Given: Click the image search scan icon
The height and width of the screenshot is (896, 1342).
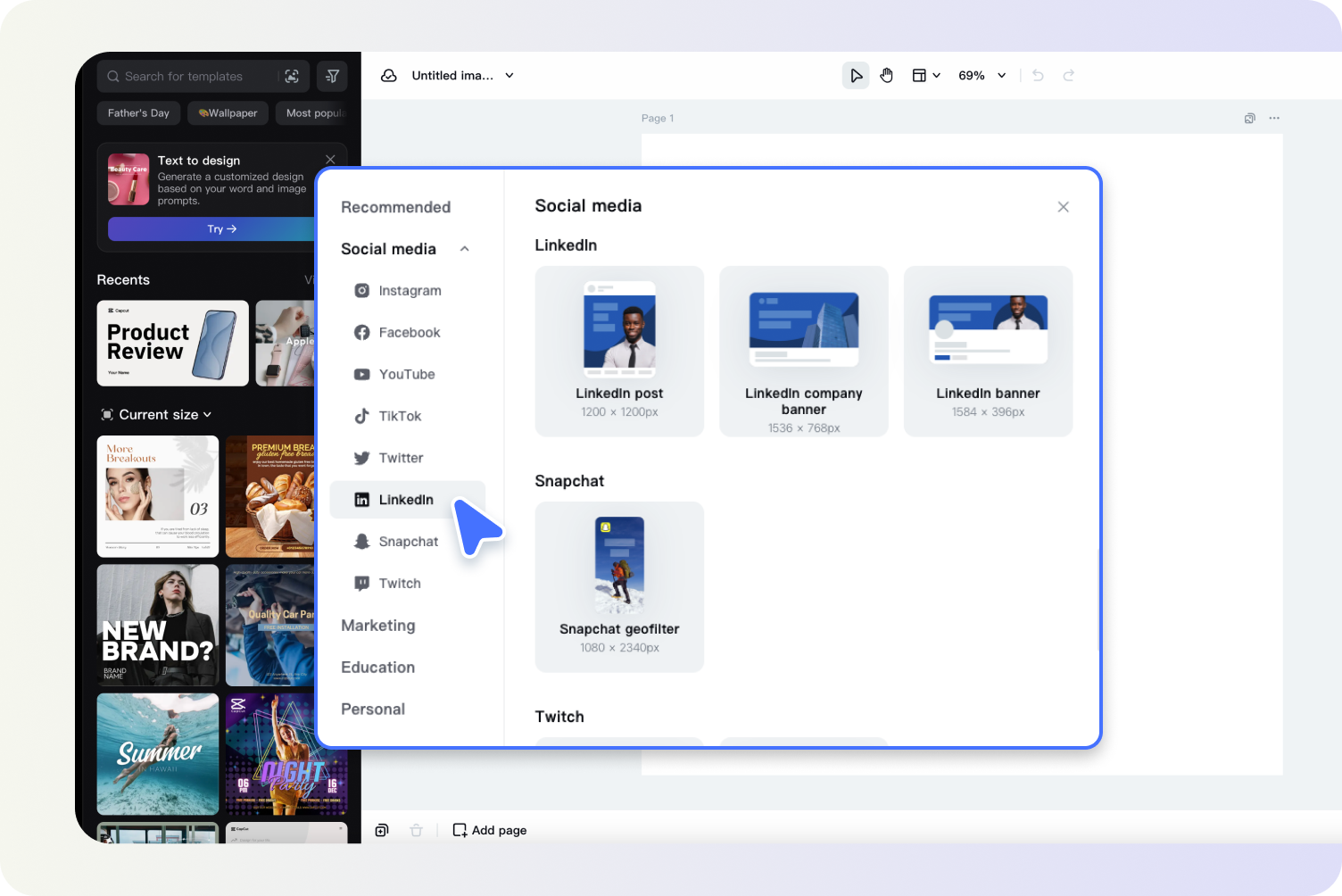Looking at the screenshot, I should (292, 77).
